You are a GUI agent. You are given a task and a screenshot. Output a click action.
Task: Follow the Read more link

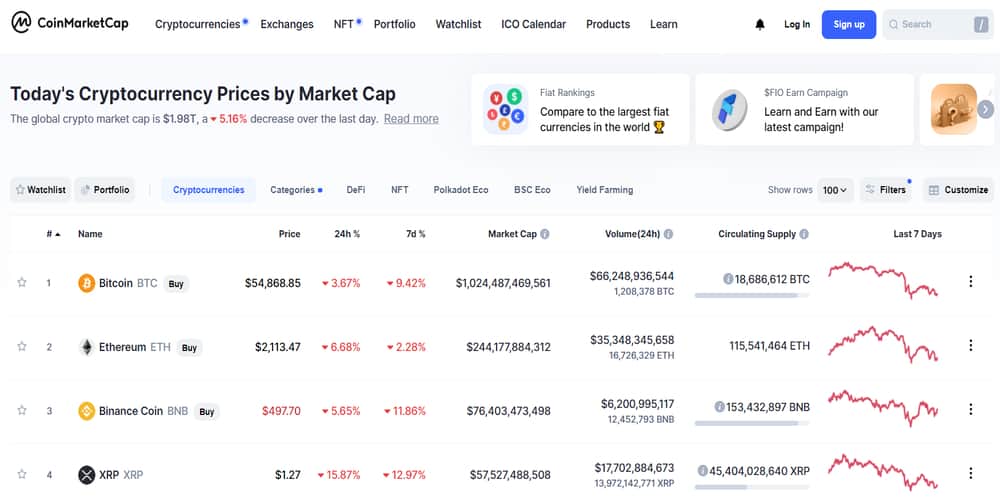pos(411,119)
